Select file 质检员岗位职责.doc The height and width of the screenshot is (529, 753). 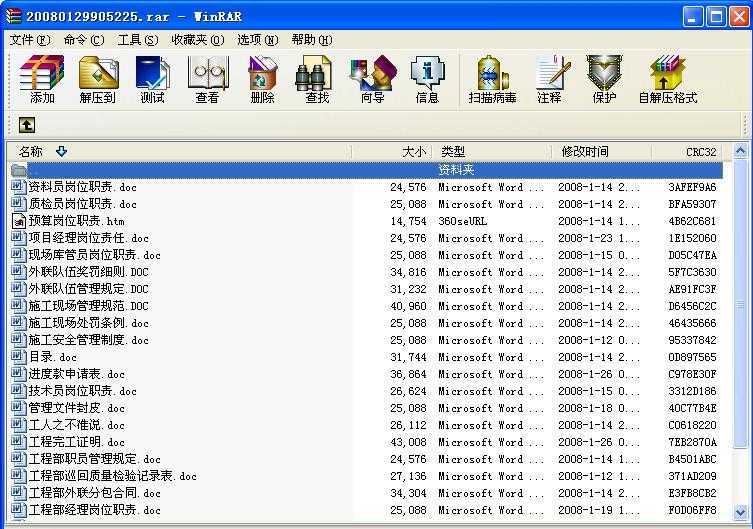(x=83, y=204)
